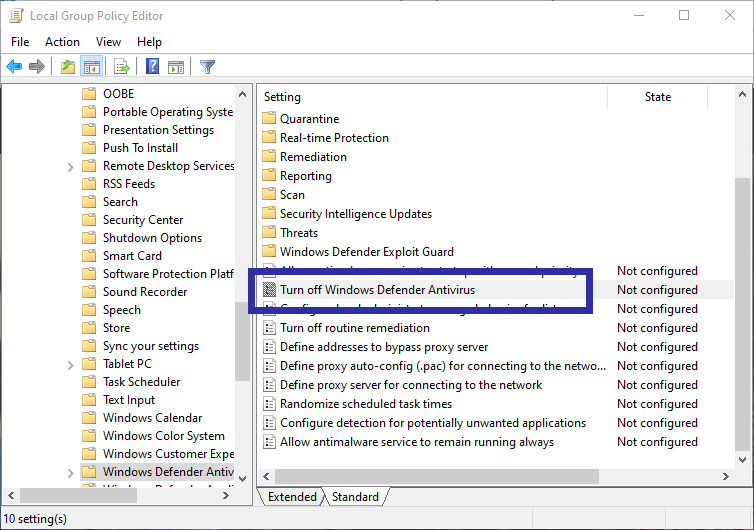Select the Windows Calendar tree folder
The height and width of the screenshot is (530, 754).
pyautogui.click(x=152, y=417)
